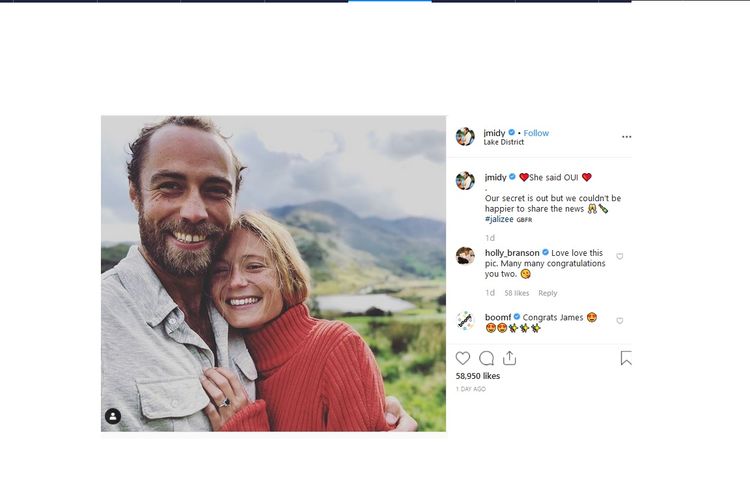Click the share post icon
This screenshot has width=750, height=500.
click(x=509, y=358)
